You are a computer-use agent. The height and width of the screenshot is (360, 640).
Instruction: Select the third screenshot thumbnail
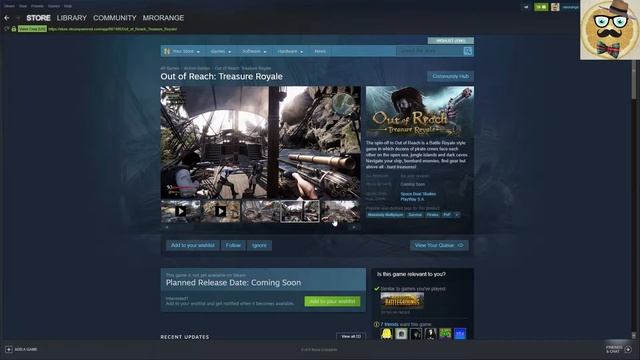click(x=260, y=211)
